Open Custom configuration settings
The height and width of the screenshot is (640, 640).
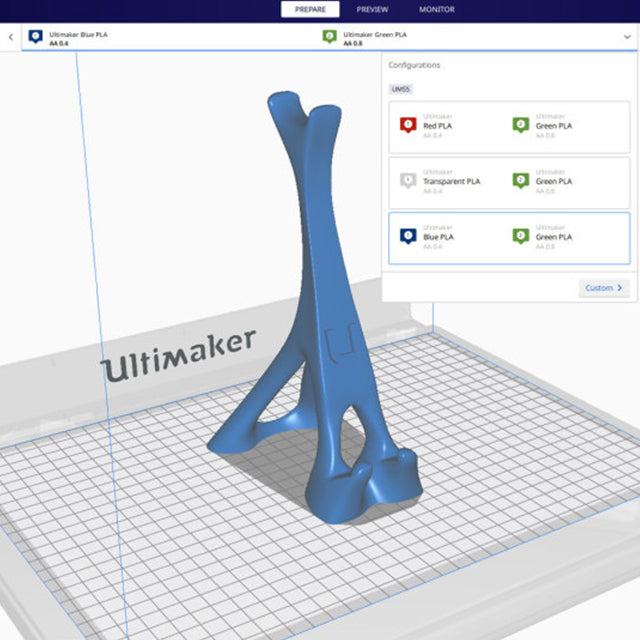(604, 288)
